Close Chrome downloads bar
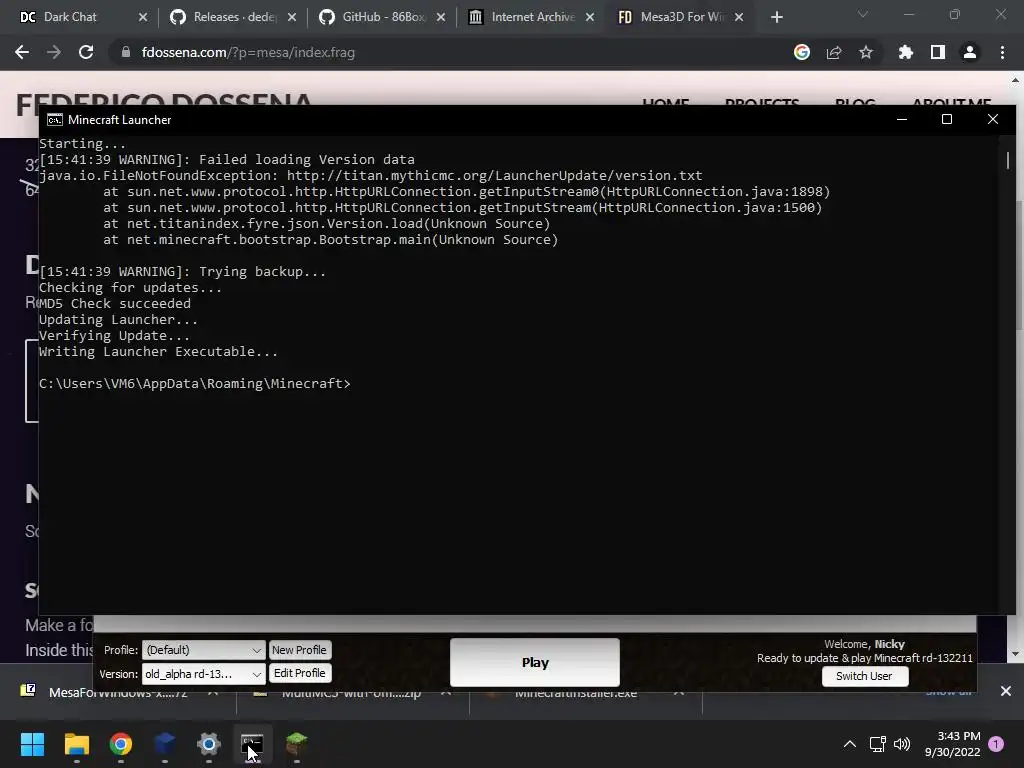Viewport: 1024px width, 768px height. tap(1006, 691)
